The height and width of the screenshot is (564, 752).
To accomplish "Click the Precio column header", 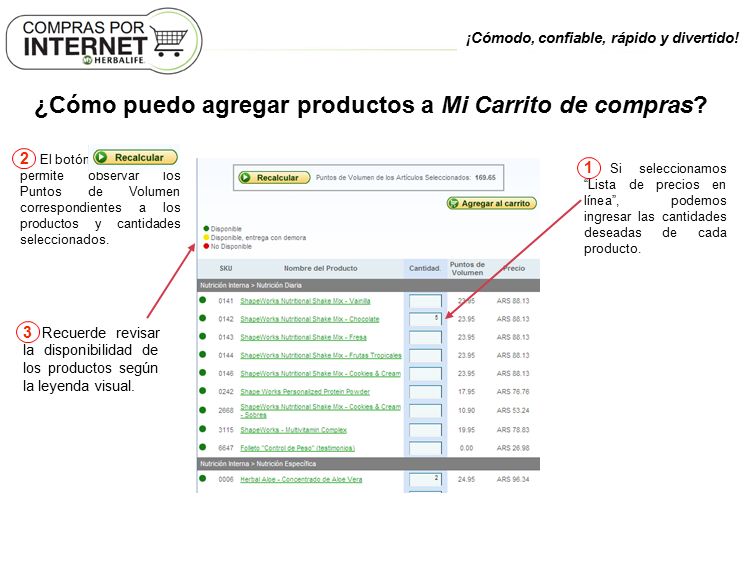I will click(514, 268).
